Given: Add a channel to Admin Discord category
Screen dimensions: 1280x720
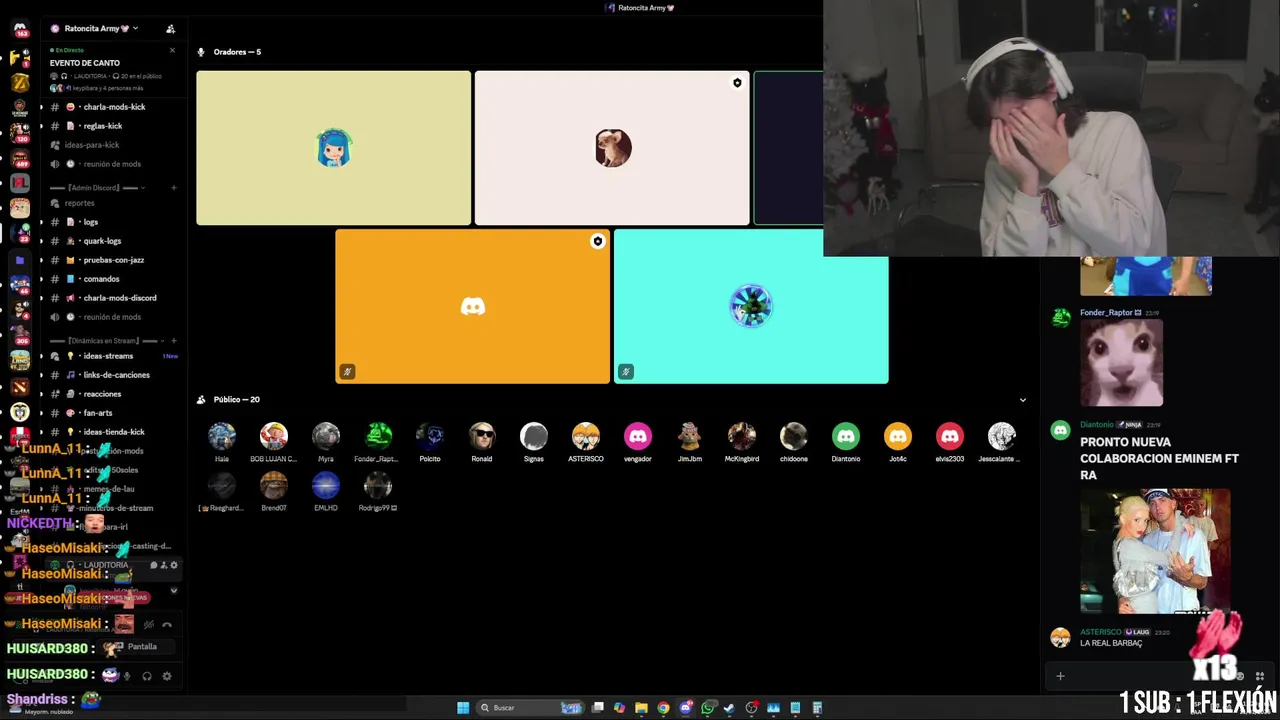Looking at the screenshot, I should [x=173, y=188].
